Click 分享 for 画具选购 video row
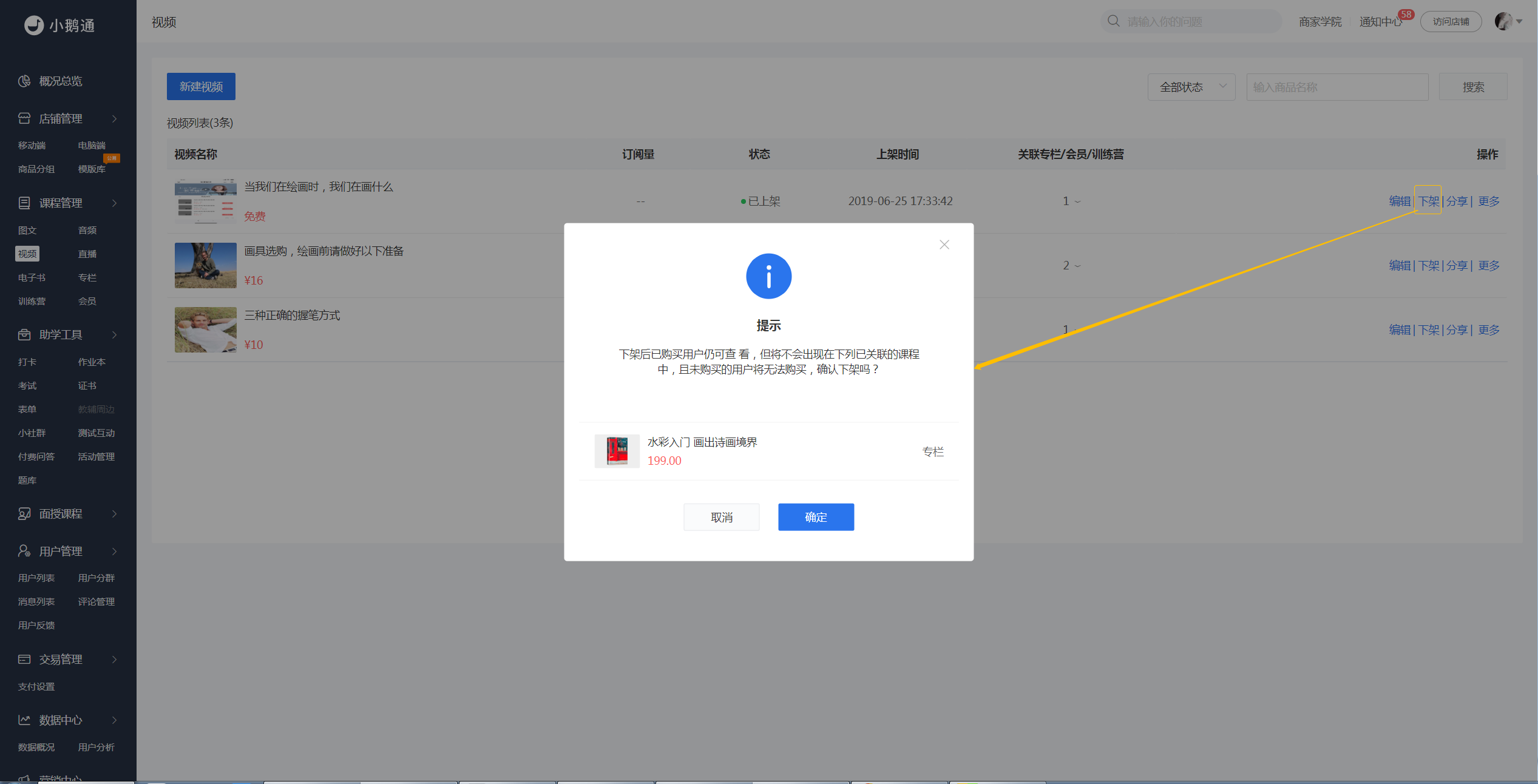 click(x=1457, y=265)
